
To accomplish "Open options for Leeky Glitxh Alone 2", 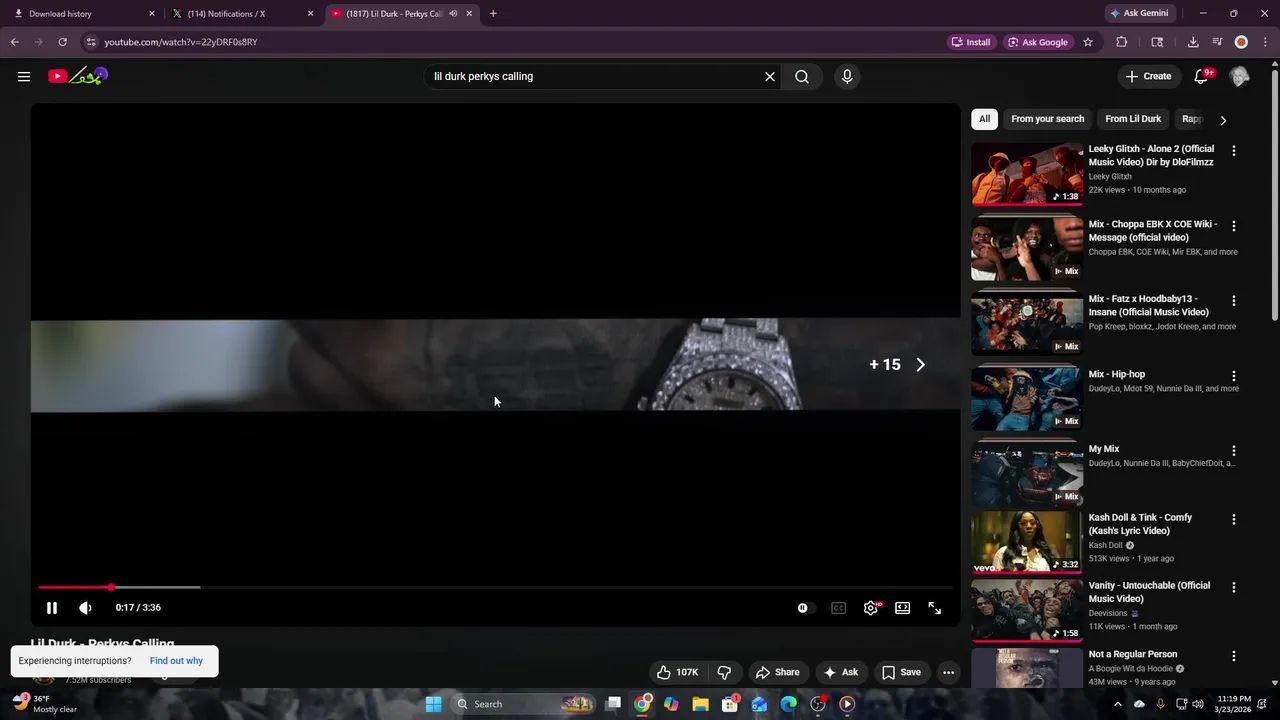I will 1234,151.
